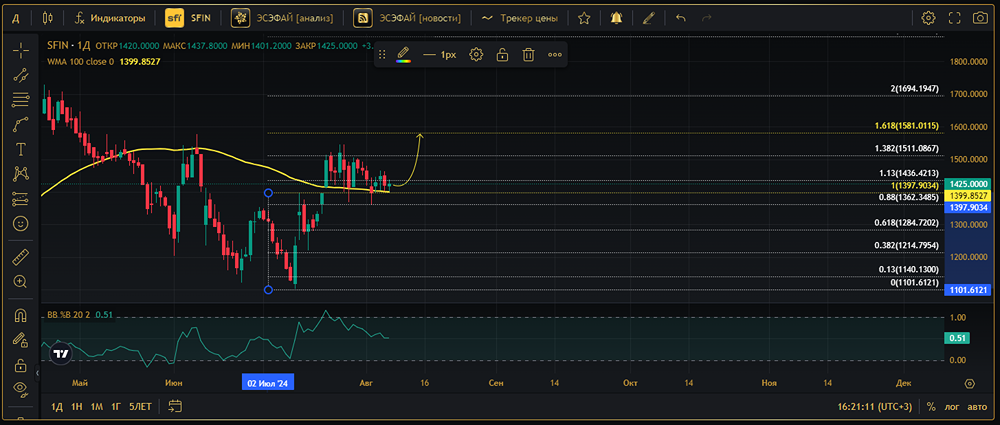Viewport: 1000px width, 425px height.
Task: Open the Индикаторы indicators button
Action: pos(110,19)
